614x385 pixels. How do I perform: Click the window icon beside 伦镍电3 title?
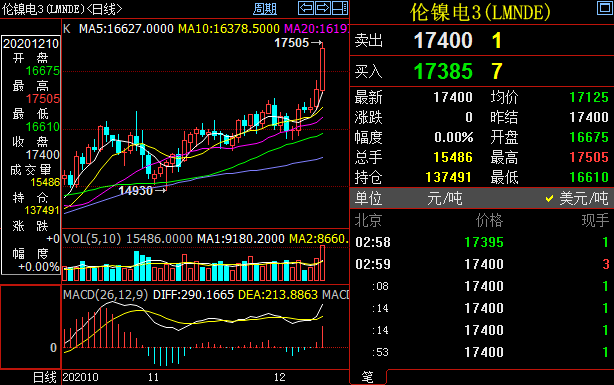[605, 8]
